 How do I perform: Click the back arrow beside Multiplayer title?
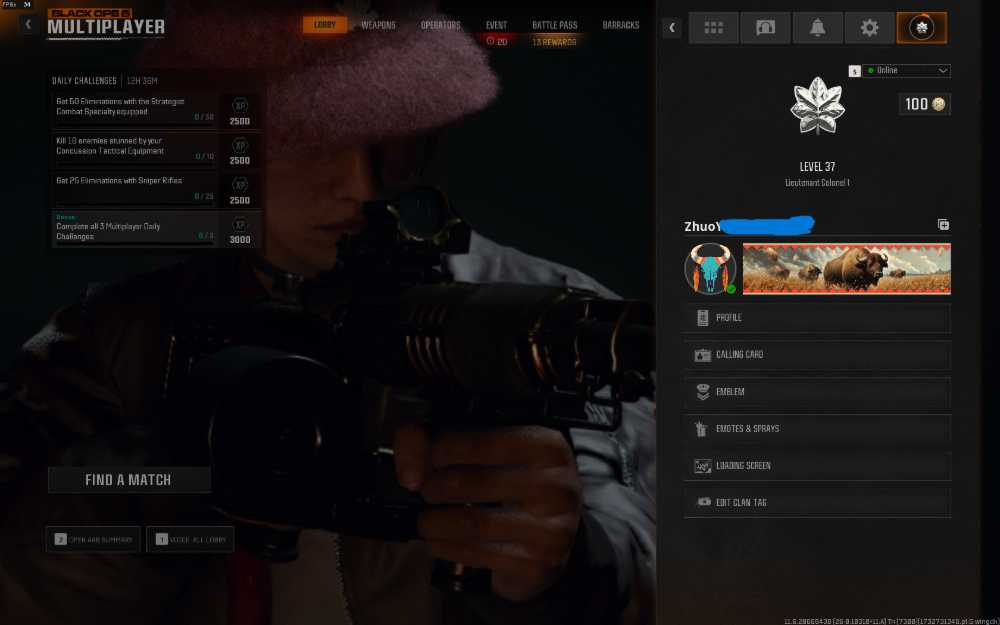[27, 24]
